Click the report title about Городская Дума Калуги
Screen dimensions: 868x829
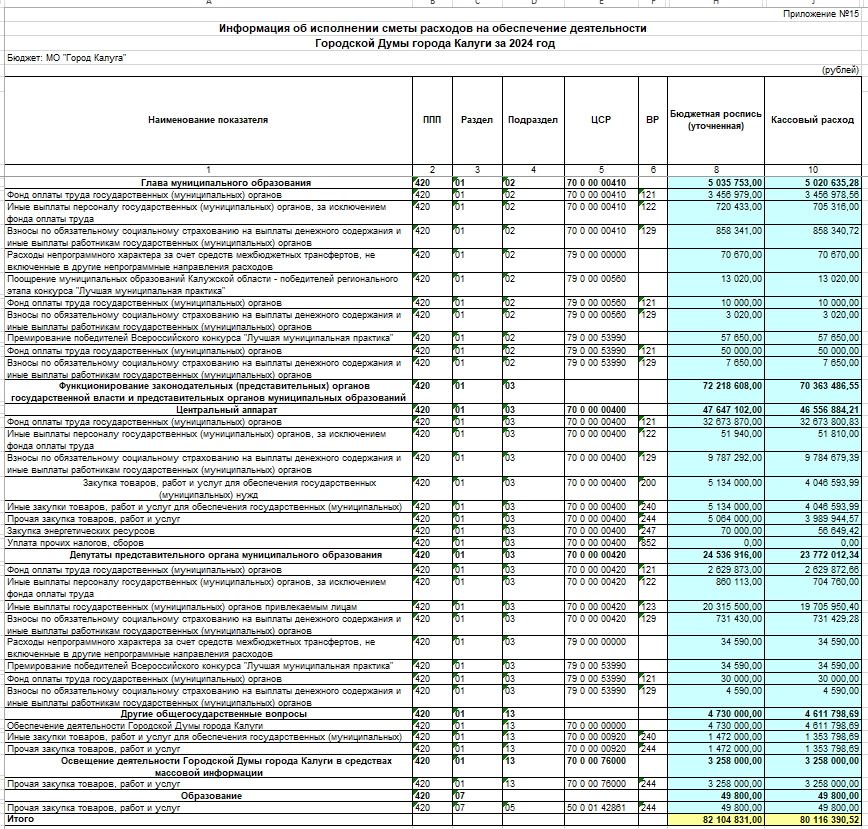click(432, 36)
